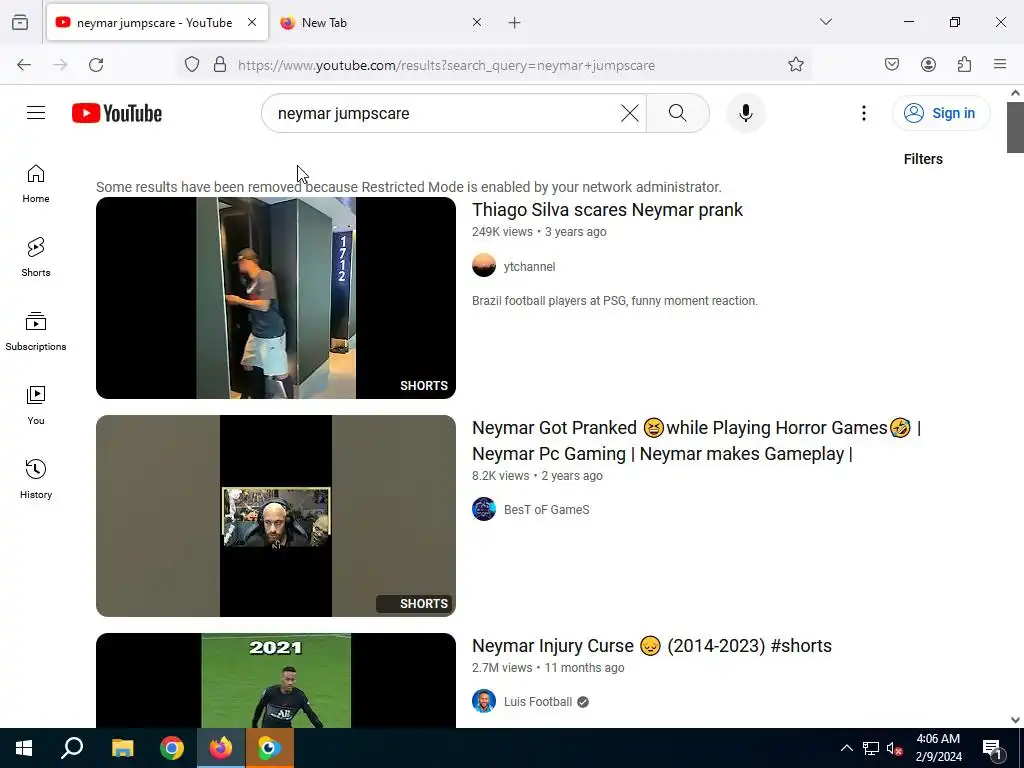Open Thiago Silva scares Neymar prank title
This screenshot has width=1024, height=768.
click(607, 210)
